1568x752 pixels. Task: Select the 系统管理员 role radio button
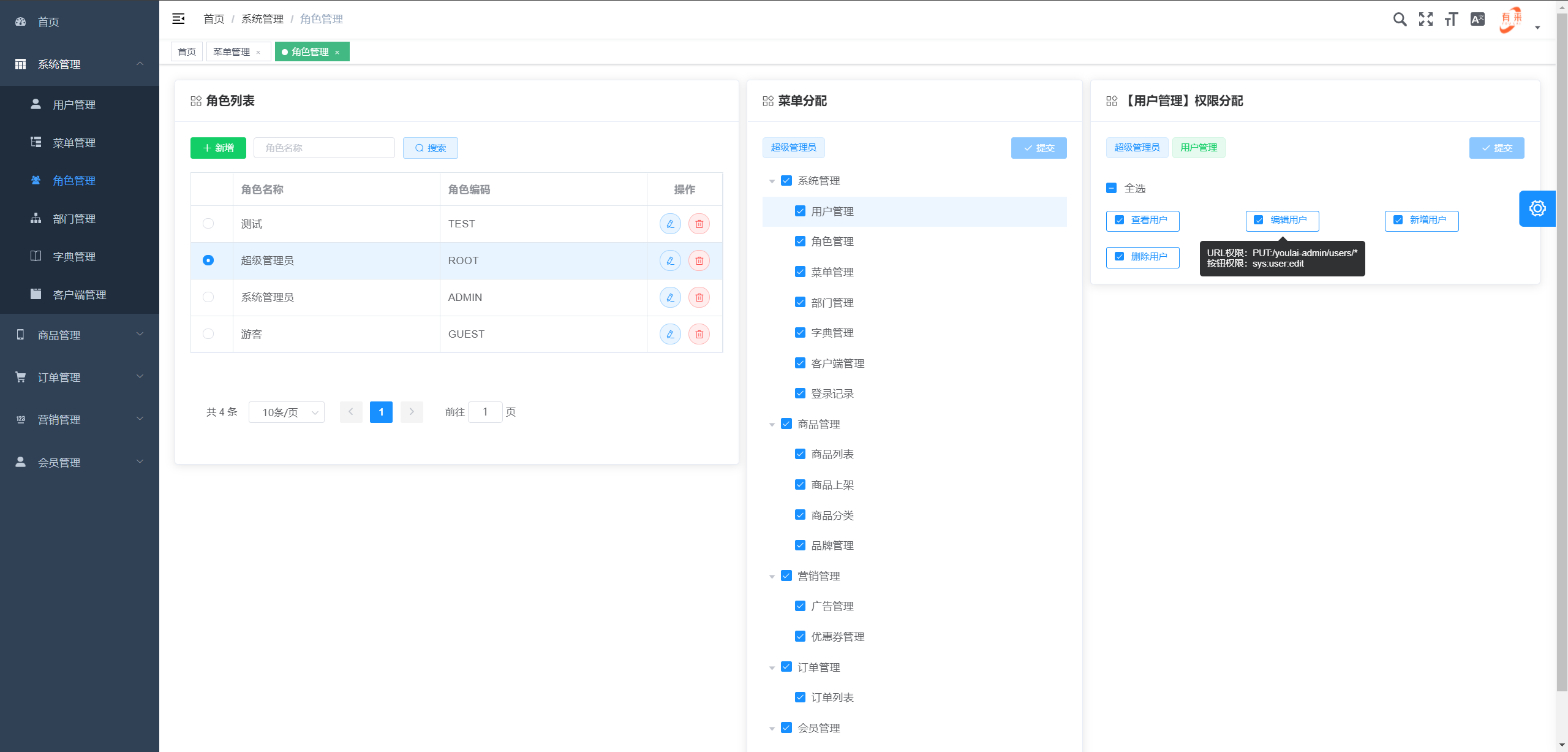point(208,297)
